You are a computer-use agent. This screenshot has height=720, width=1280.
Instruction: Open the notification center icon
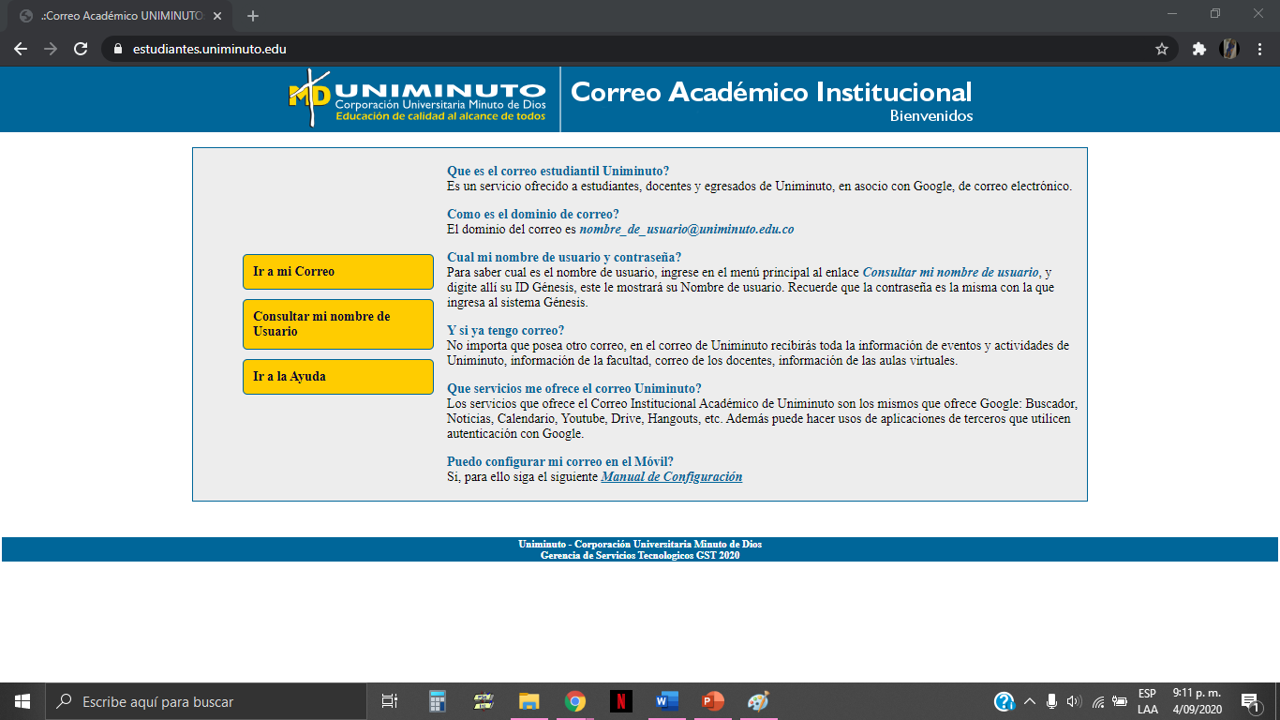1250,701
